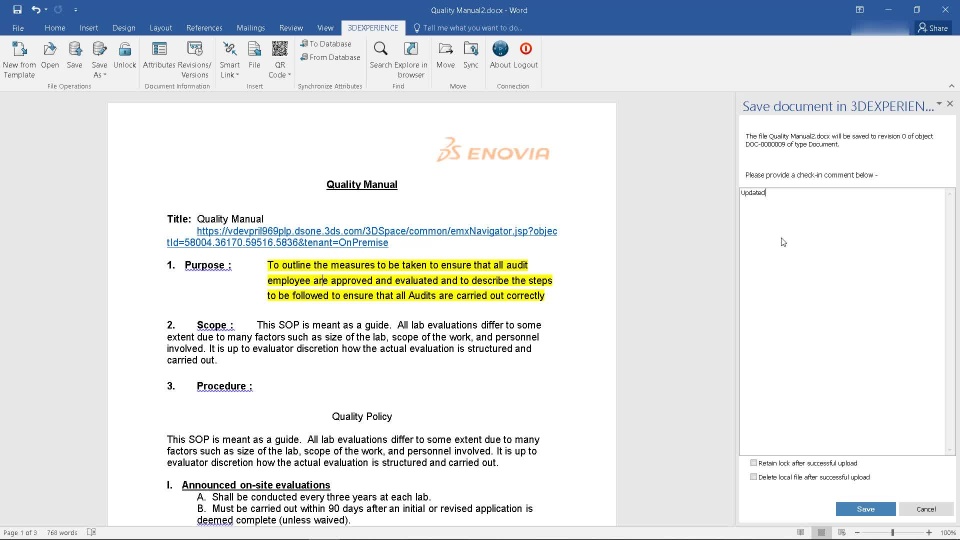Zoom out with minus button

(x=857, y=533)
